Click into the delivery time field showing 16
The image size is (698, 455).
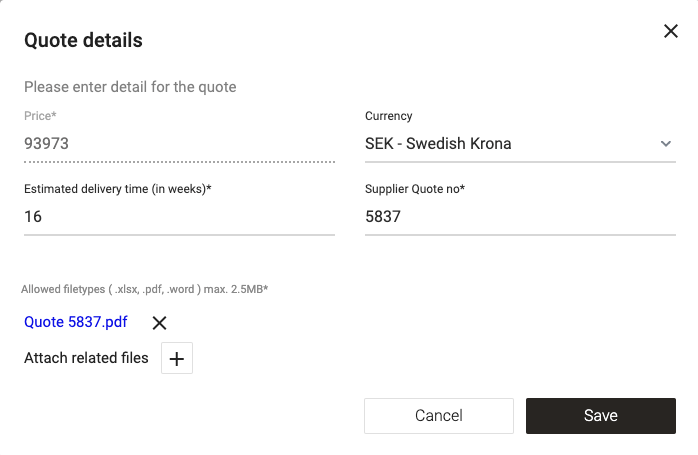[x=179, y=216]
